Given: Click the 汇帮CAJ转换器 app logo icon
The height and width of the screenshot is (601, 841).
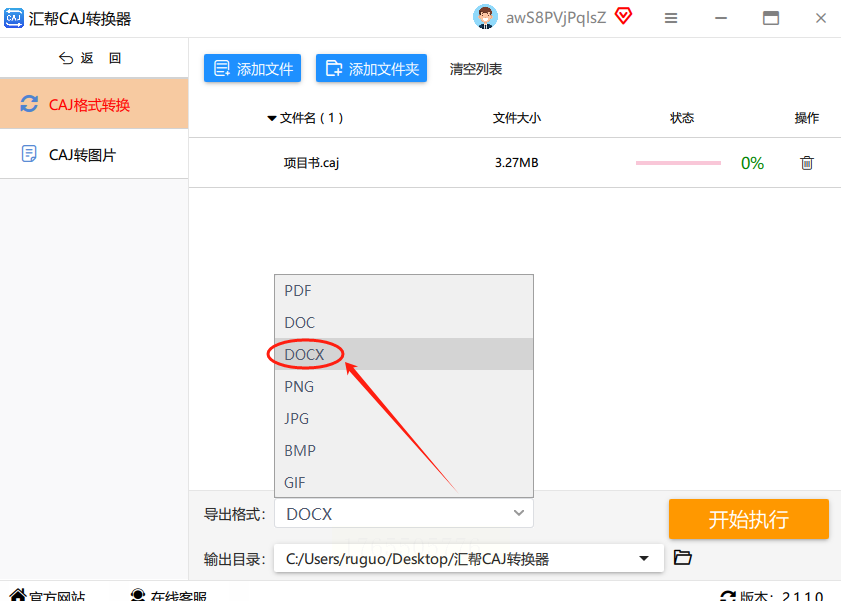Looking at the screenshot, I should (13, 18).
